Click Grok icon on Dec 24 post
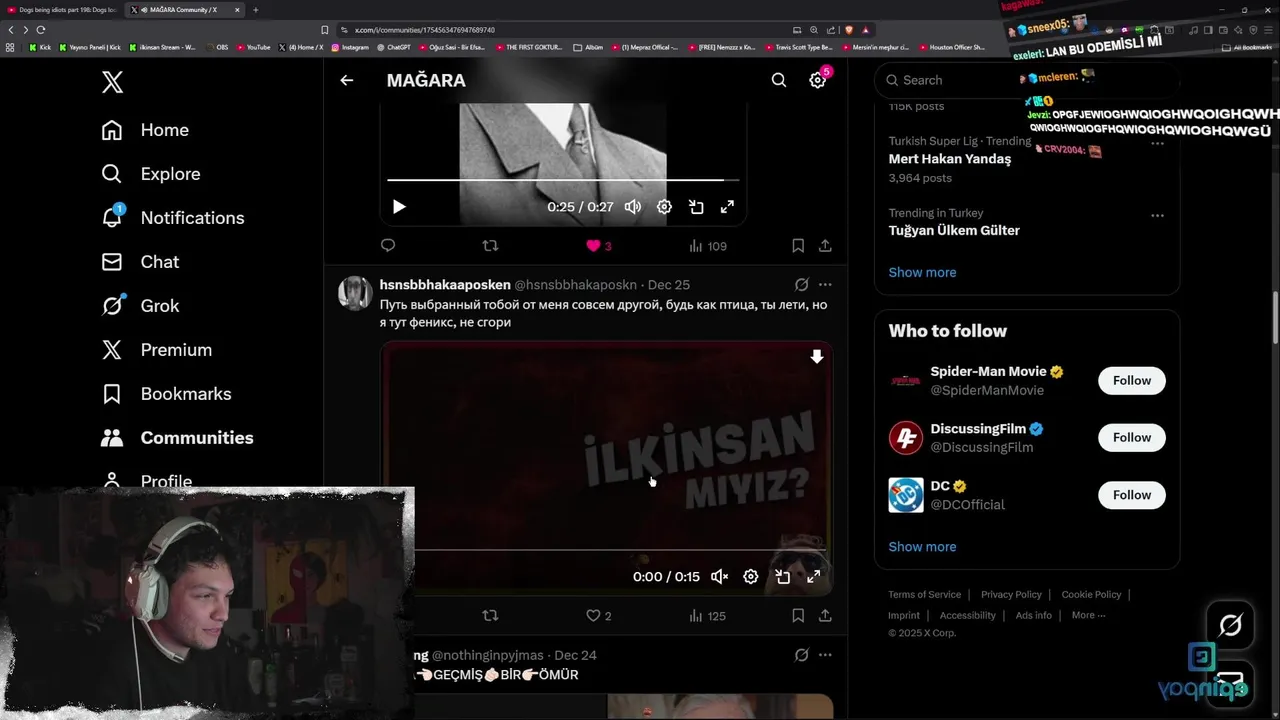 click(801, 655)
